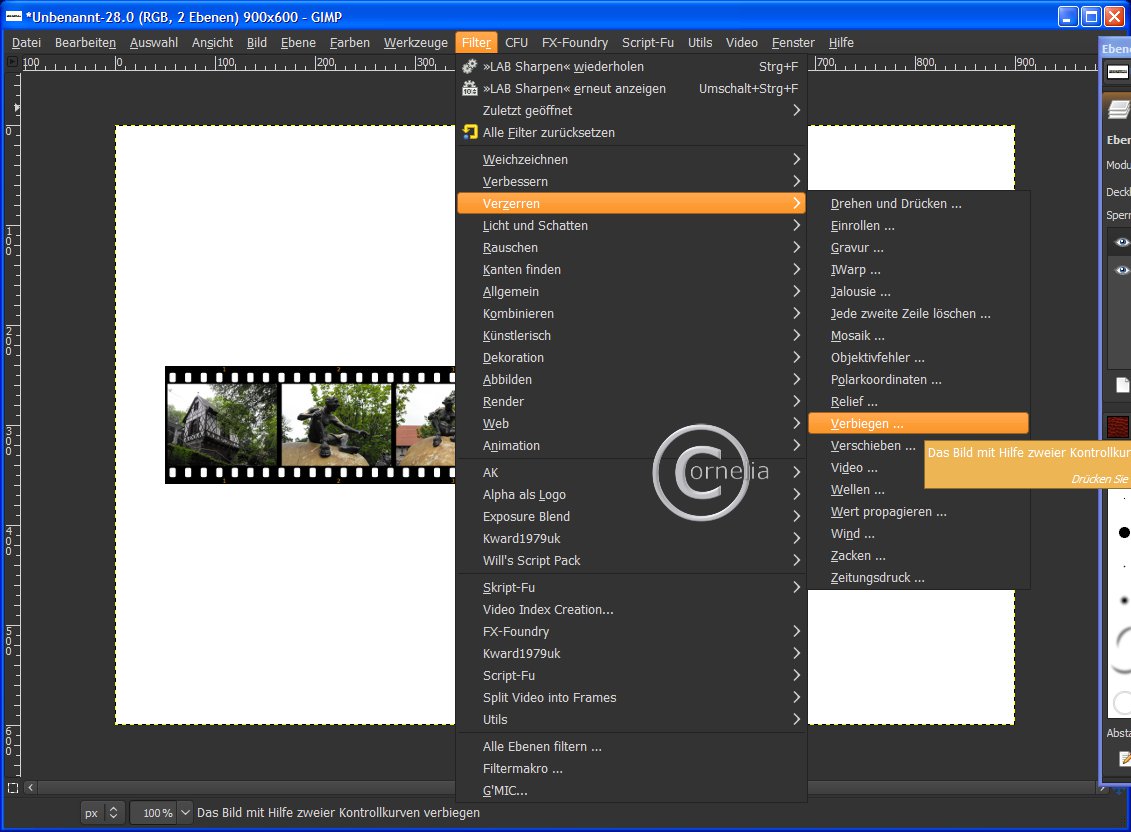
Task: Click the new layer page icon in layers panel
Action: [x=1122, y=385]
